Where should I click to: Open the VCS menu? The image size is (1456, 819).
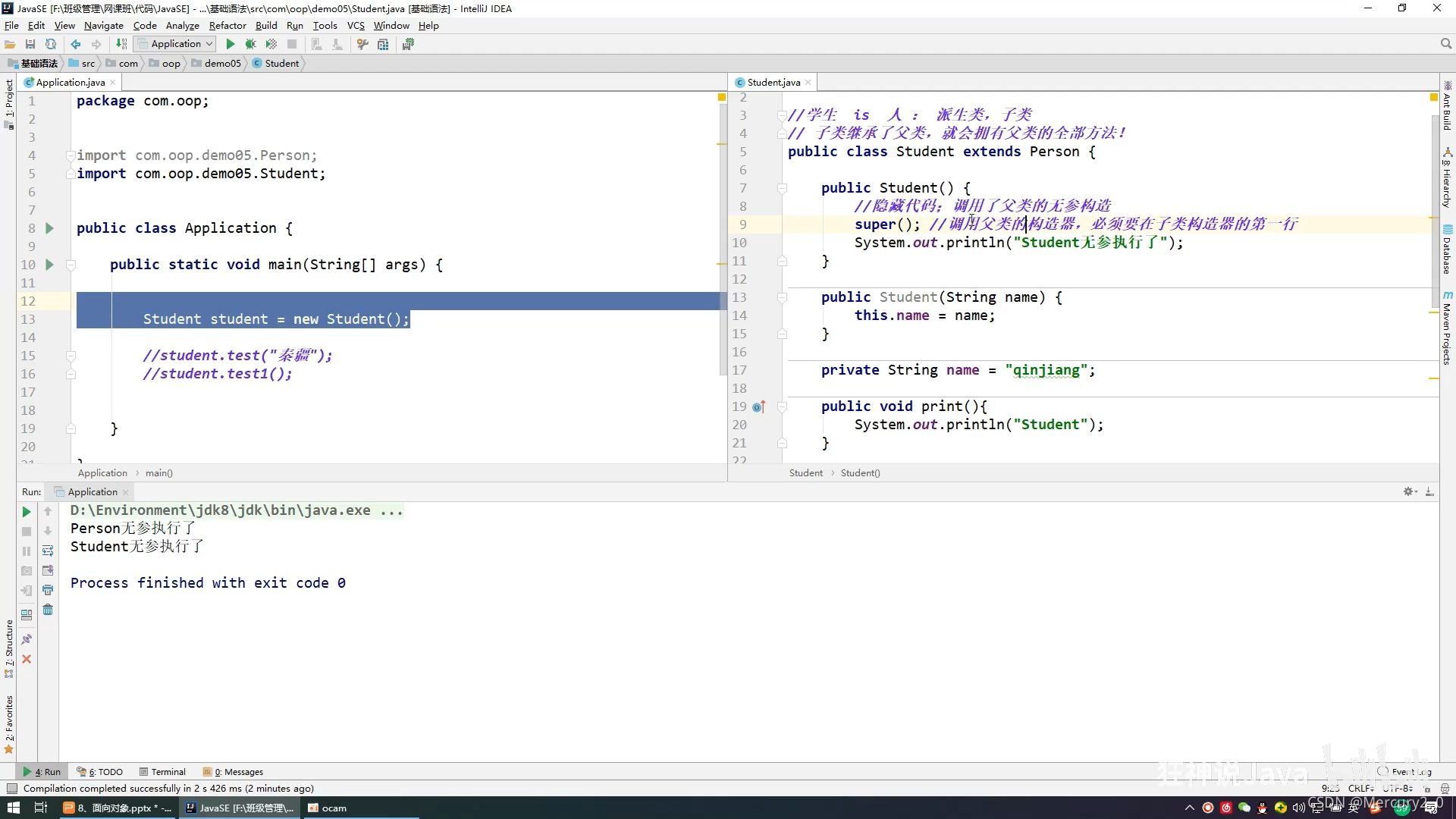356,25
